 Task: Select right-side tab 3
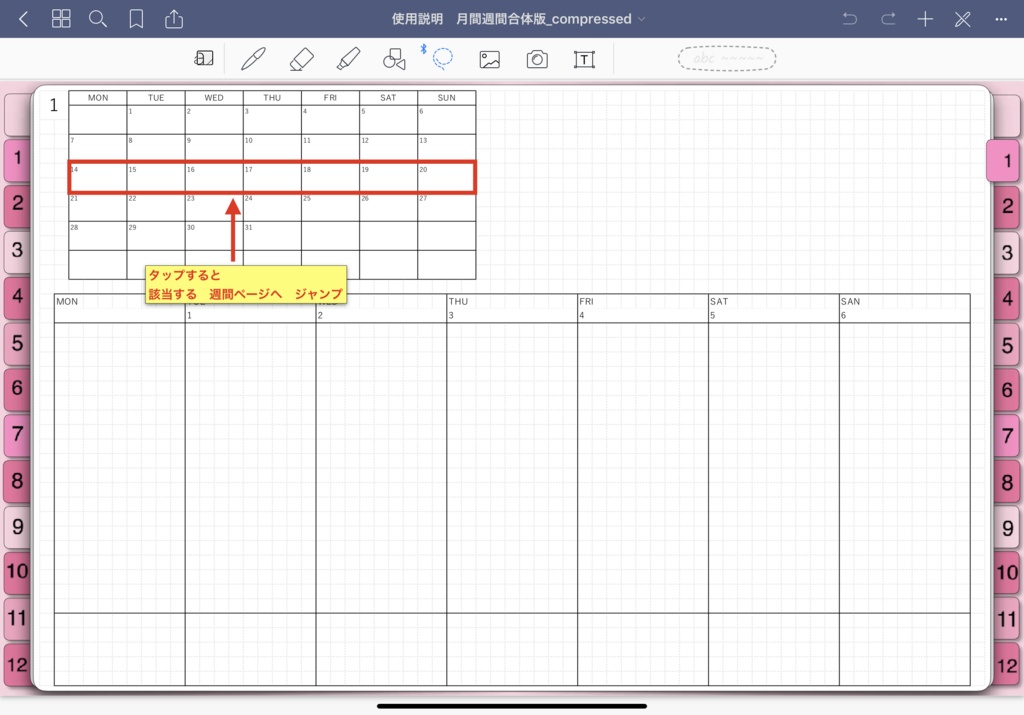coord(1006,253)
